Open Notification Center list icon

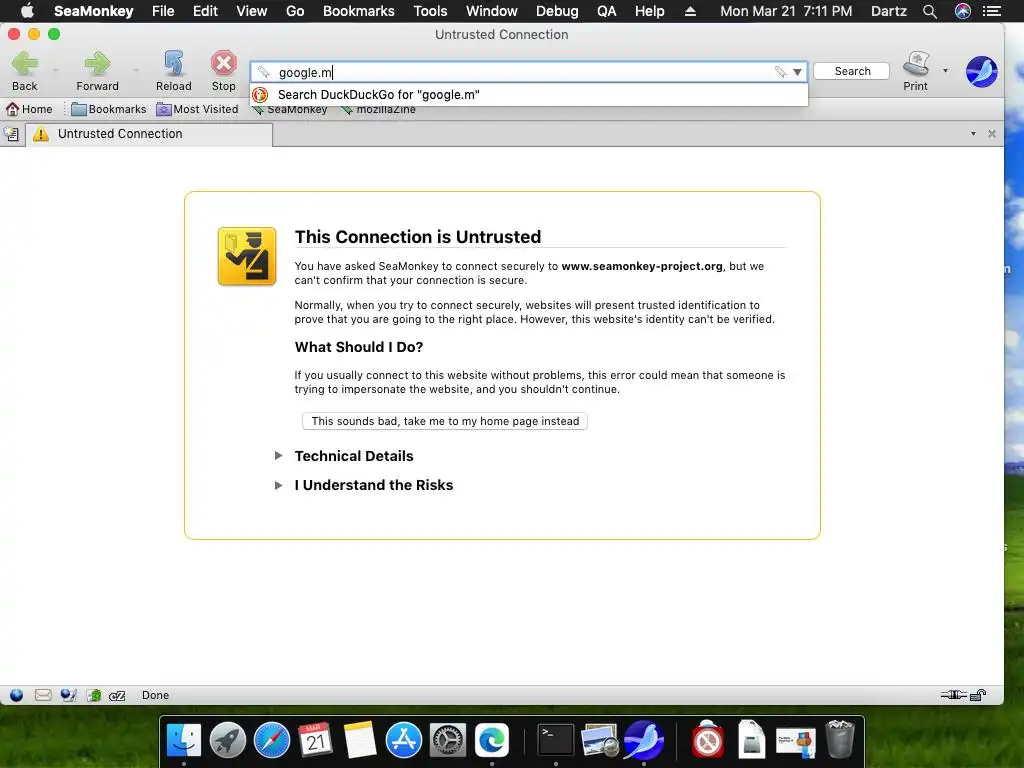(x=992, y=11)
